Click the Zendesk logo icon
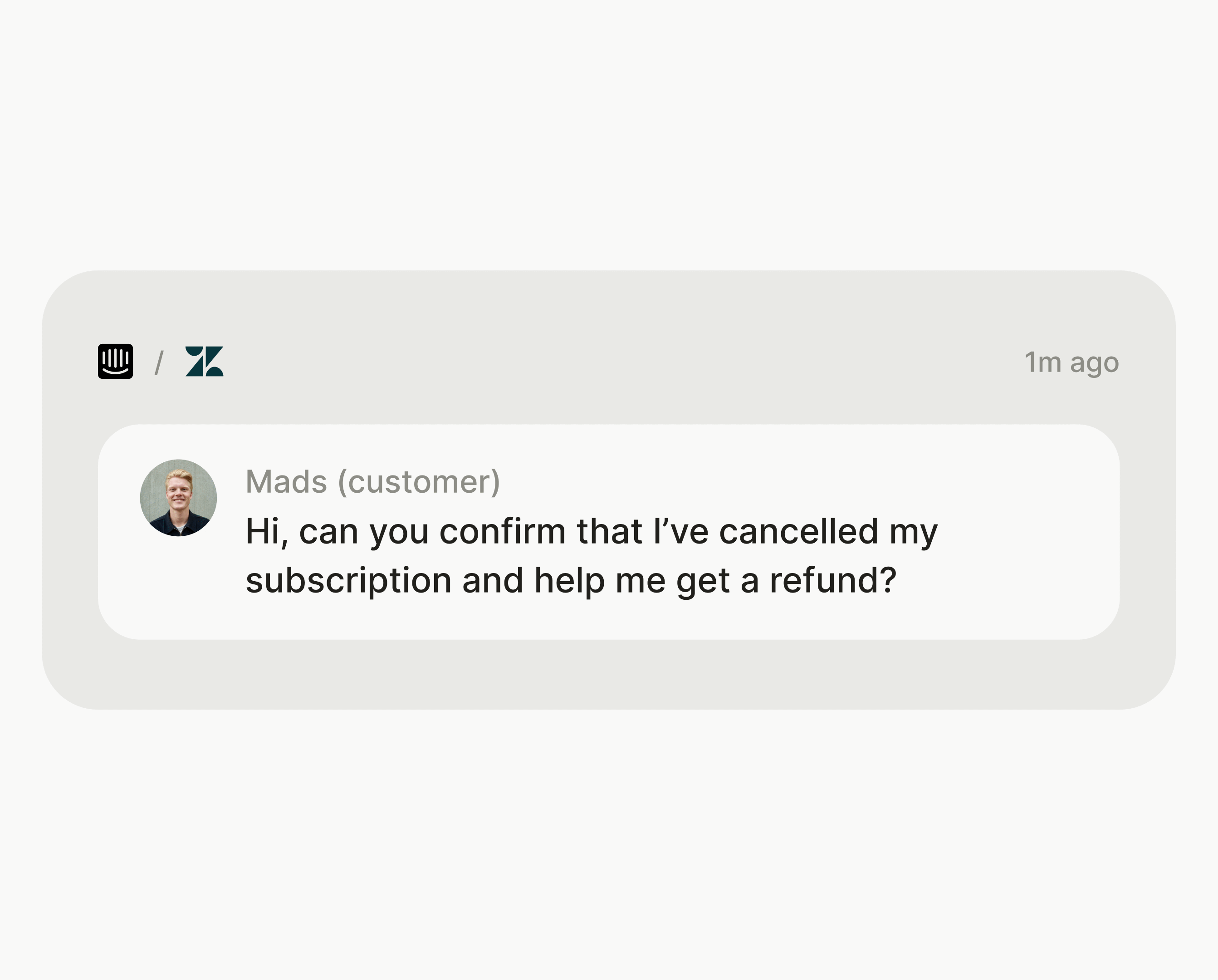This screenshot has width=1218, height=980. point(204,361)
